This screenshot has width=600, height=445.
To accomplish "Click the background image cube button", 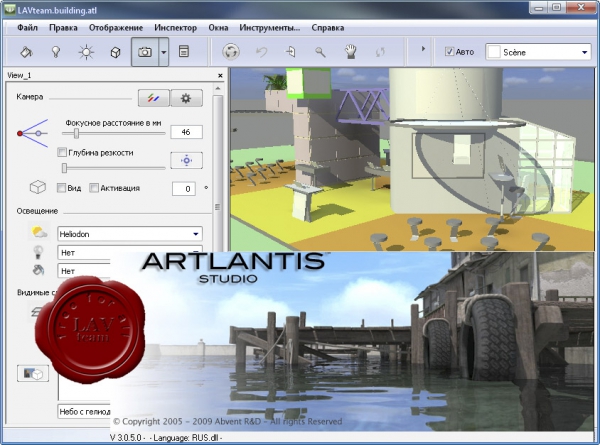I will pos(33,373).
